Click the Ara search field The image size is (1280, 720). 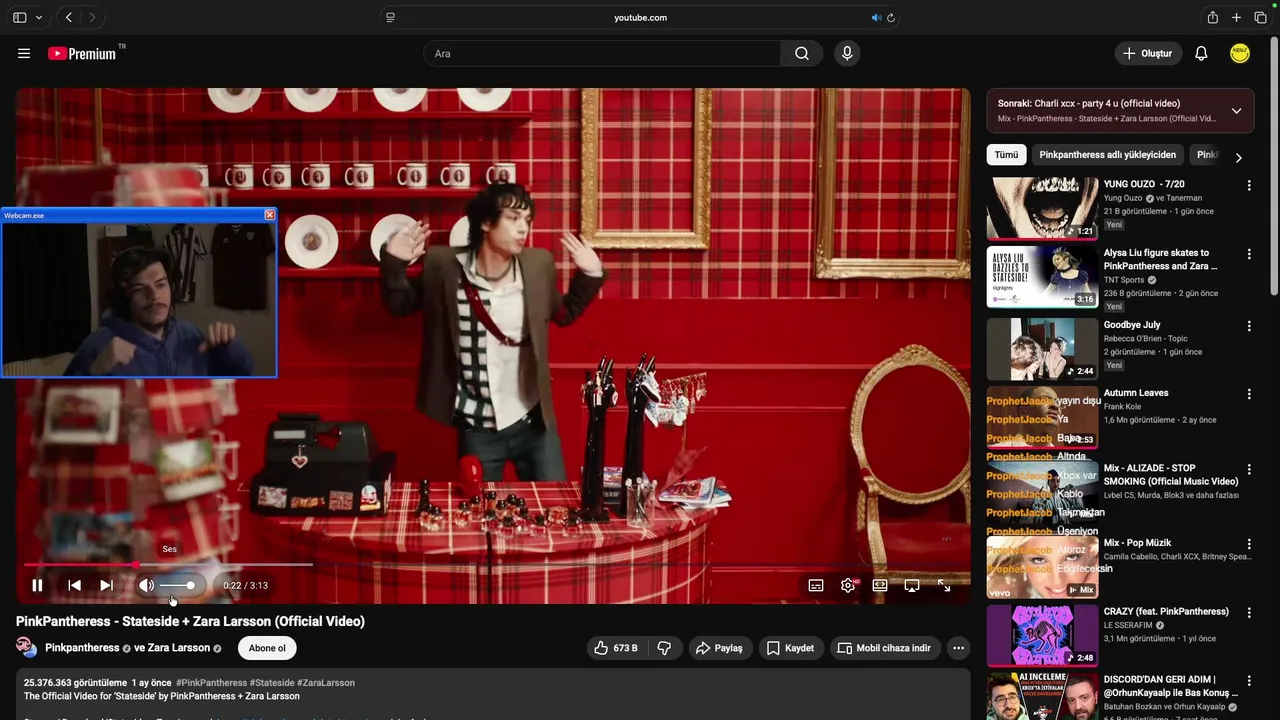[602, 53]
